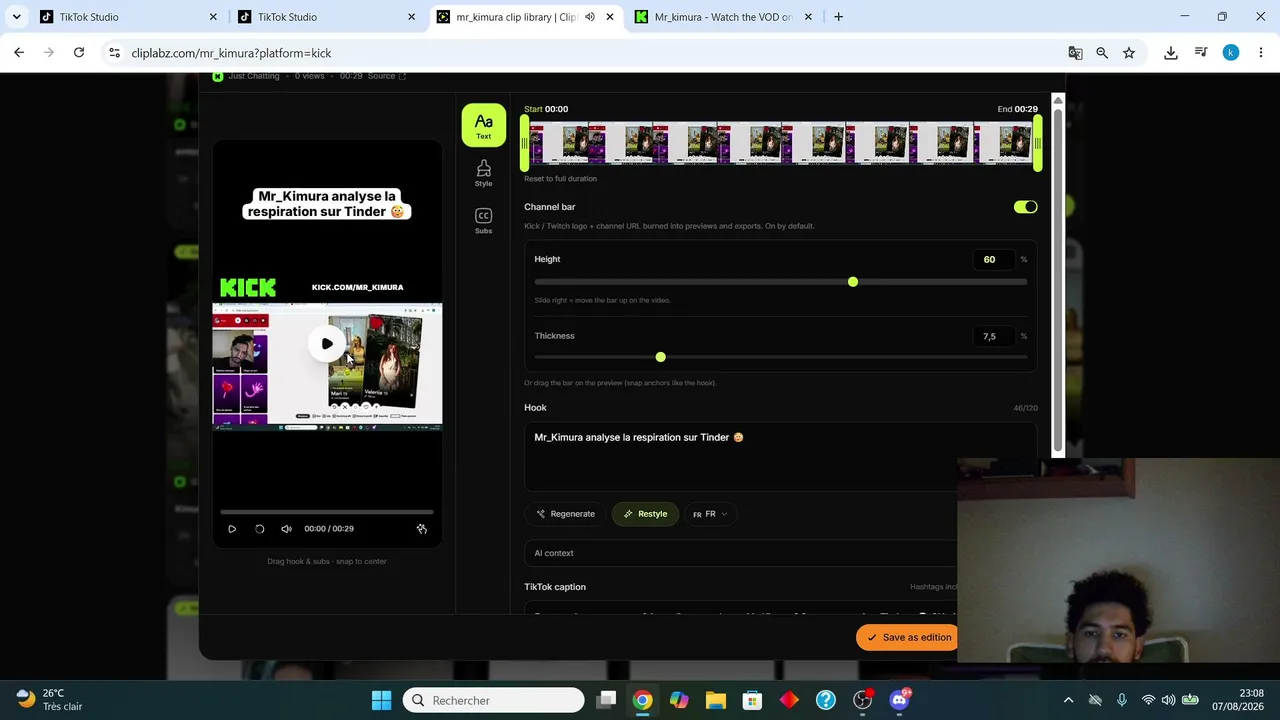
Task: Adjust the Thickness slider handle
Action: tap(660, 357)
